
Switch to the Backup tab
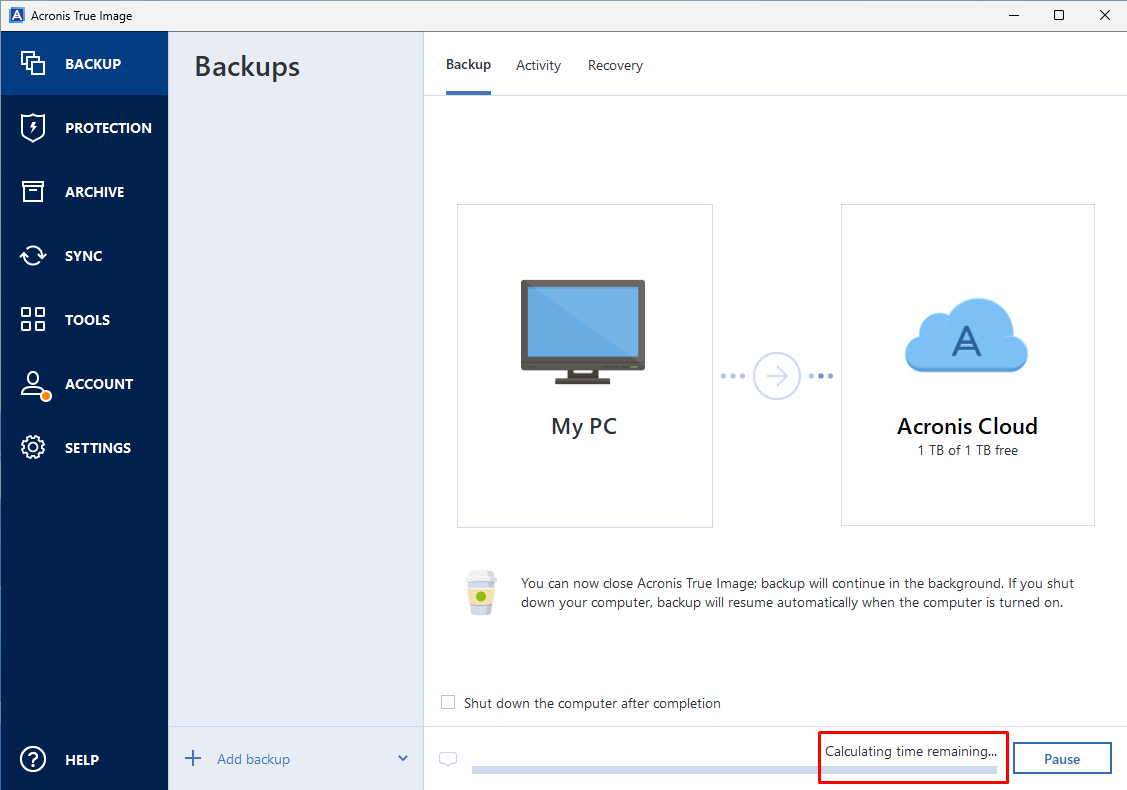click(x=468, y=65)
